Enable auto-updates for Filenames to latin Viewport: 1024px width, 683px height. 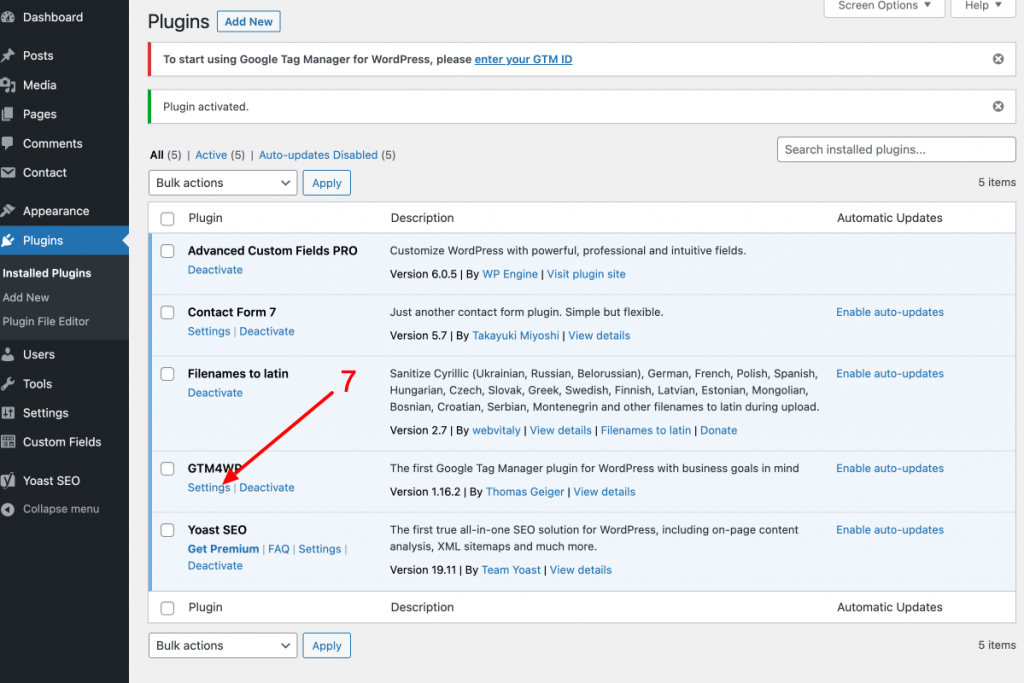890,373
